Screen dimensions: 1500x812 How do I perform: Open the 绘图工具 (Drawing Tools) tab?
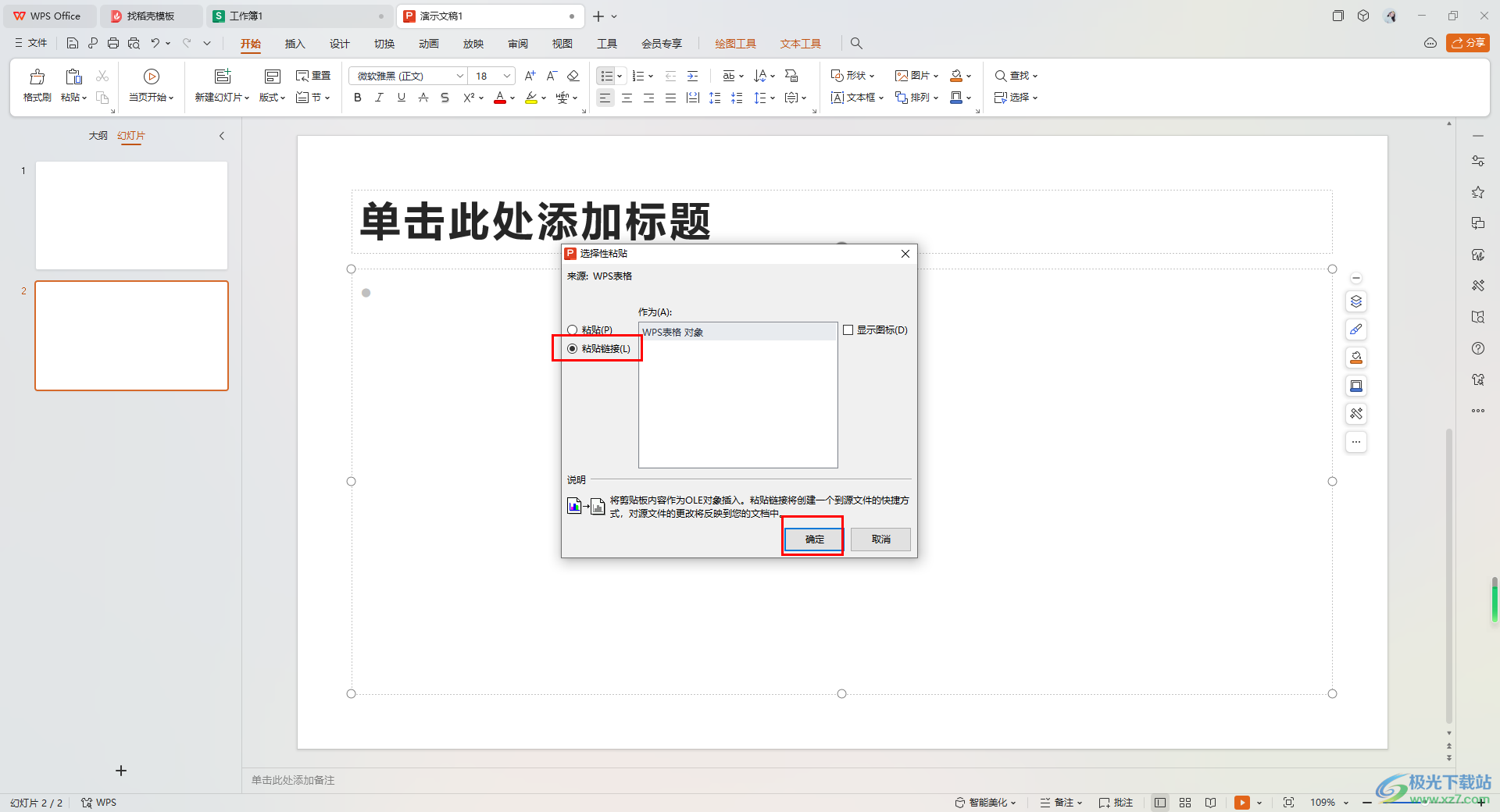[735, 44]
